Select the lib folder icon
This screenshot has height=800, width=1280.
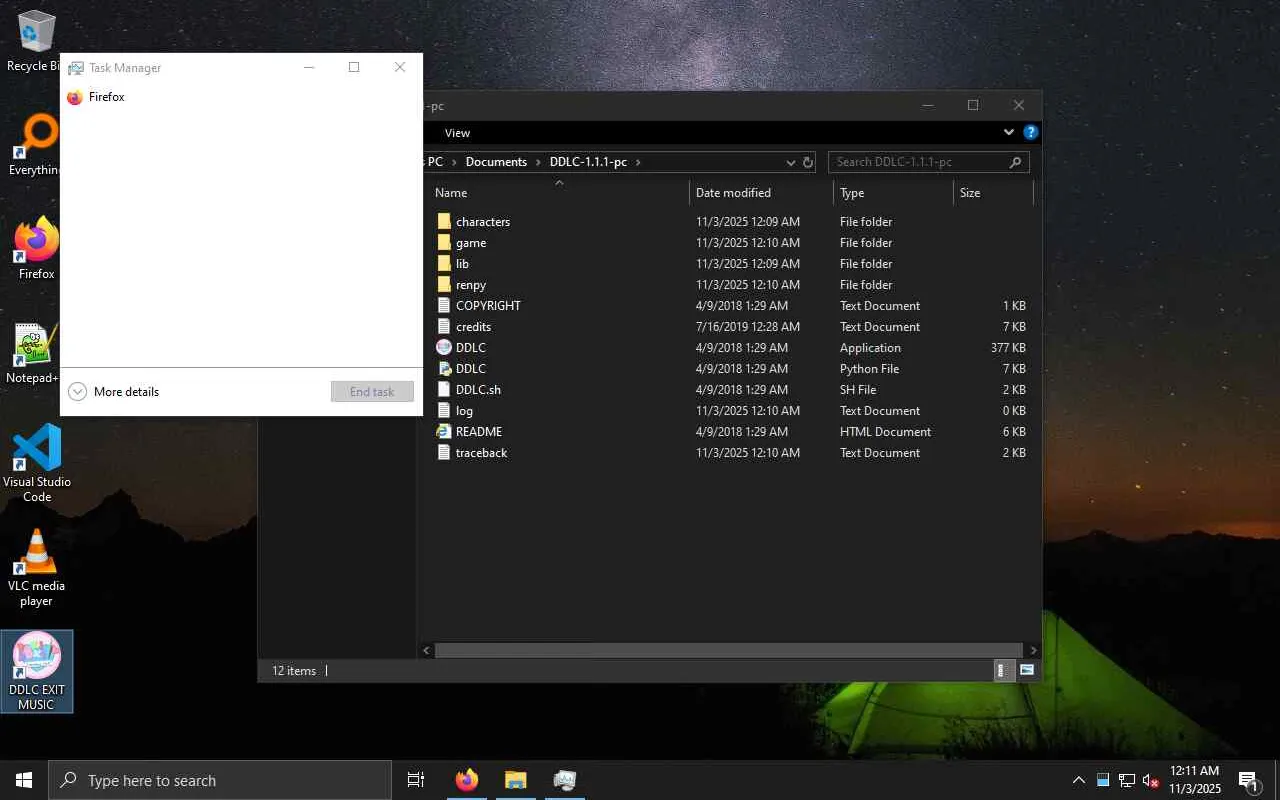coord(444,263)
